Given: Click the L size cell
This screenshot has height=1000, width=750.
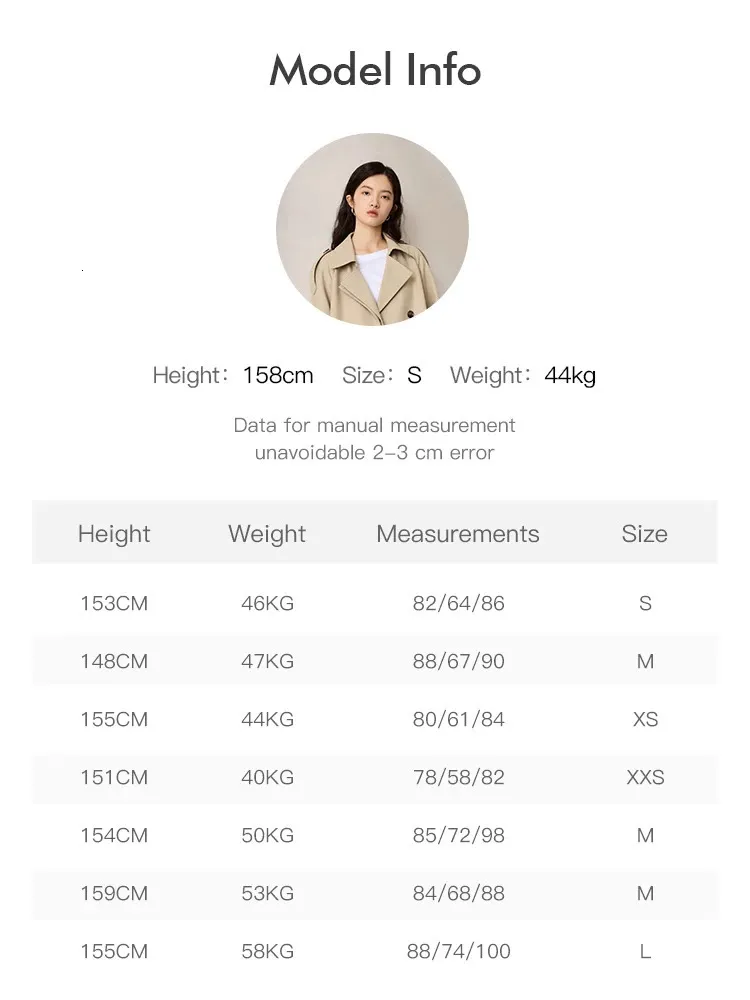Looking at the screenshot, I should 645,951.
